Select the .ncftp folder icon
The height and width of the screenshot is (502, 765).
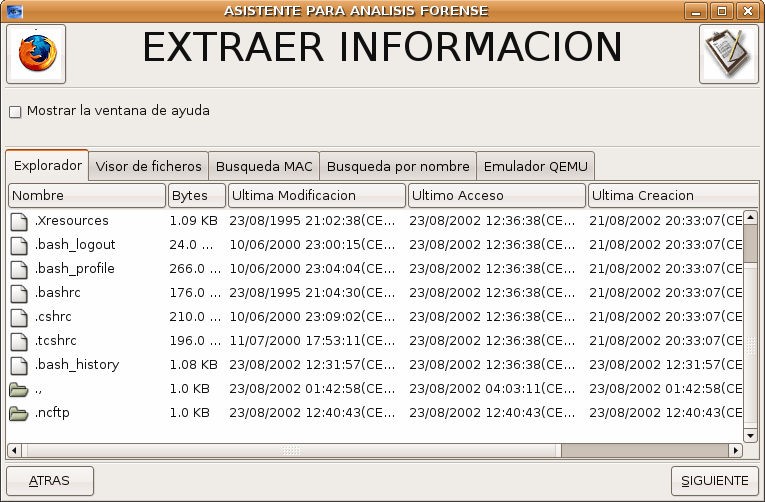pos(19,413)
